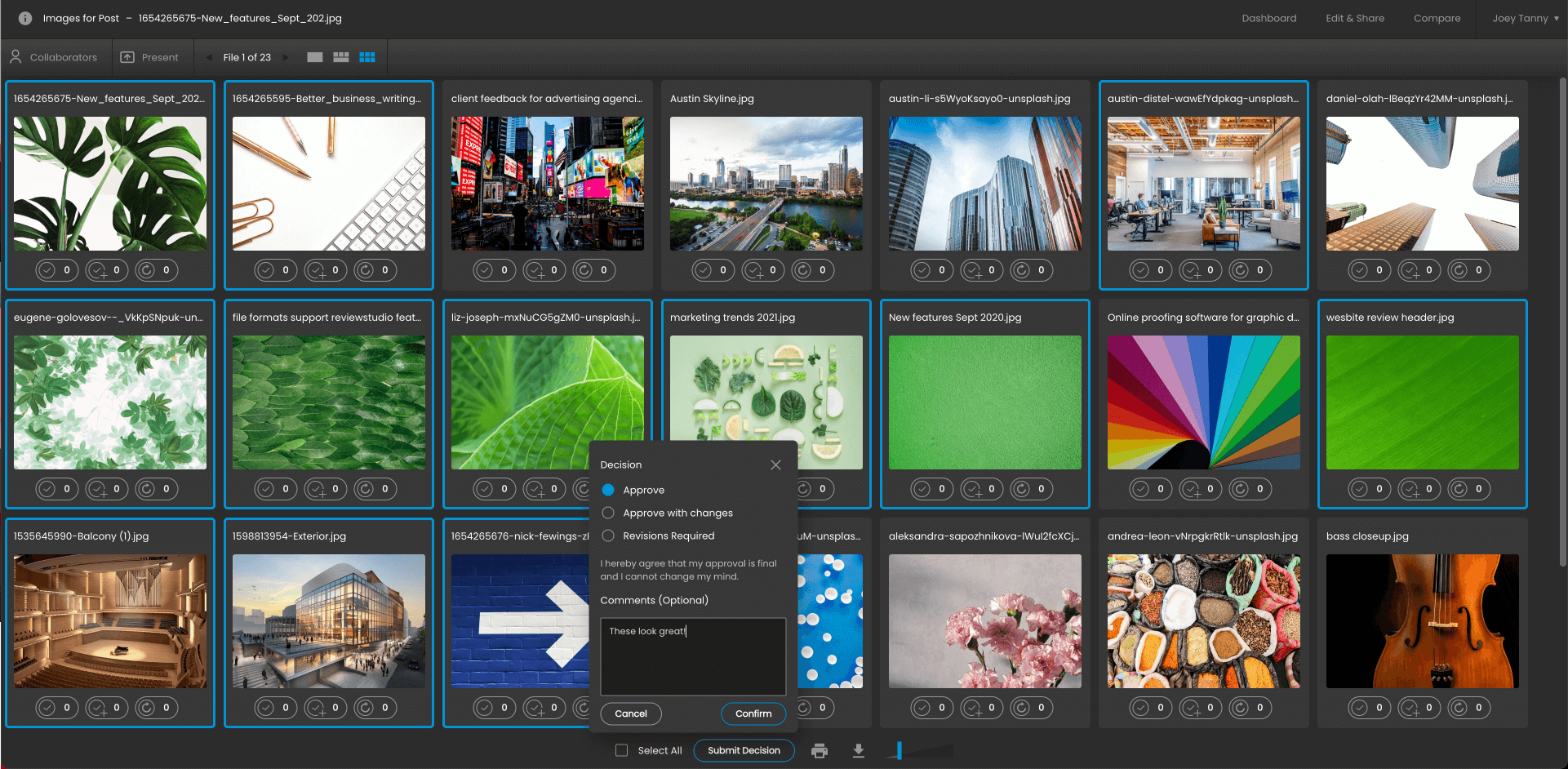Go to next file using right arrow

[x=286, y=57]
